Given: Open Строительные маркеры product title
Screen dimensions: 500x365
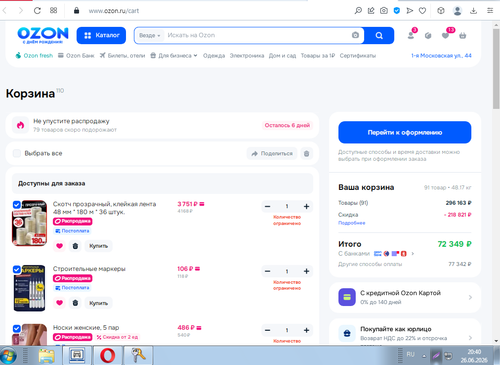Looking at the screenshot, I should point(89,269).
